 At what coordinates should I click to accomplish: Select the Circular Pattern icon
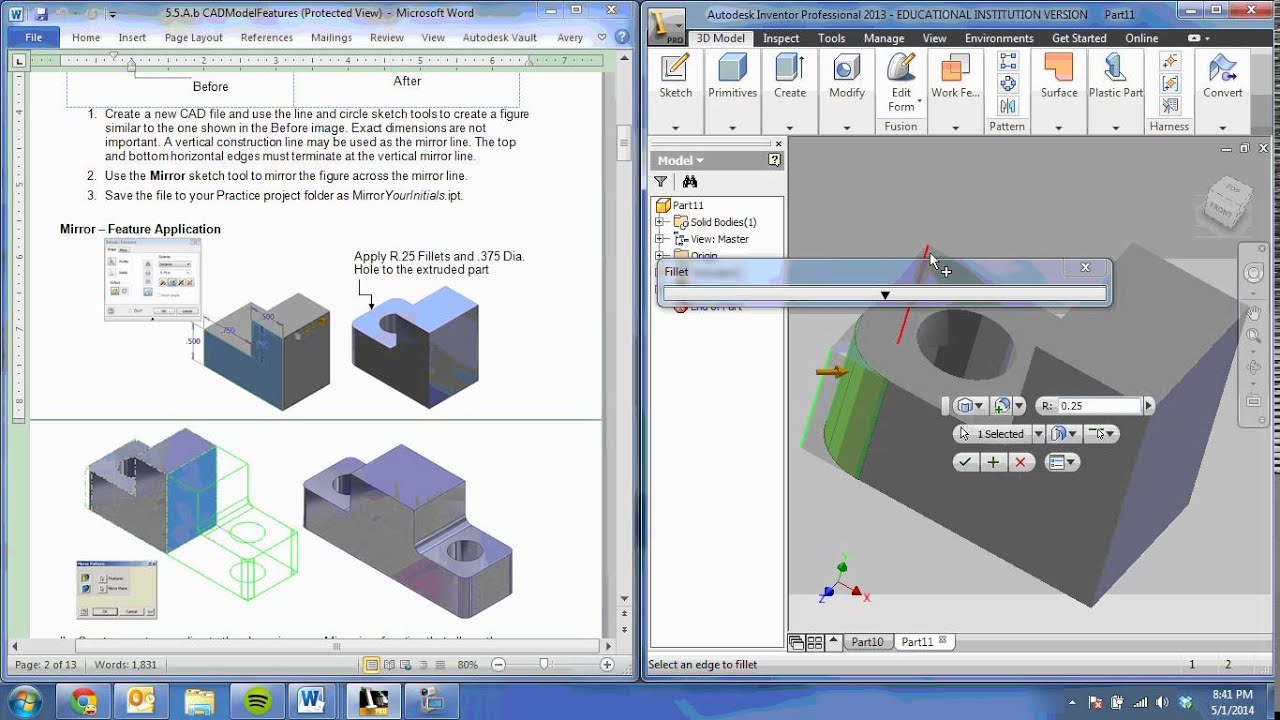coord(1007,84)
